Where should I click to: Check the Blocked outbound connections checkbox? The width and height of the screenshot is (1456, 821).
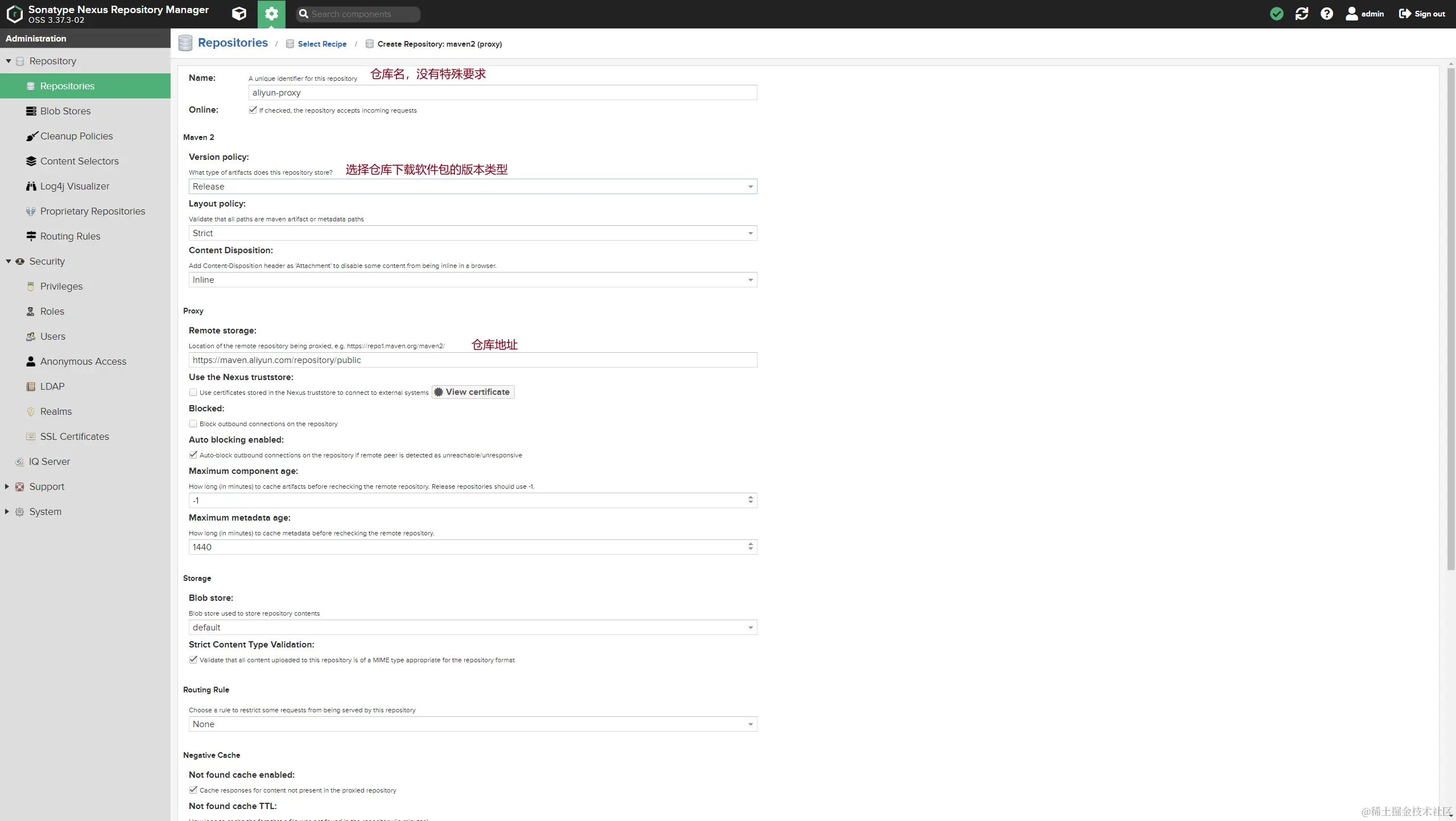tap(193, 424)
